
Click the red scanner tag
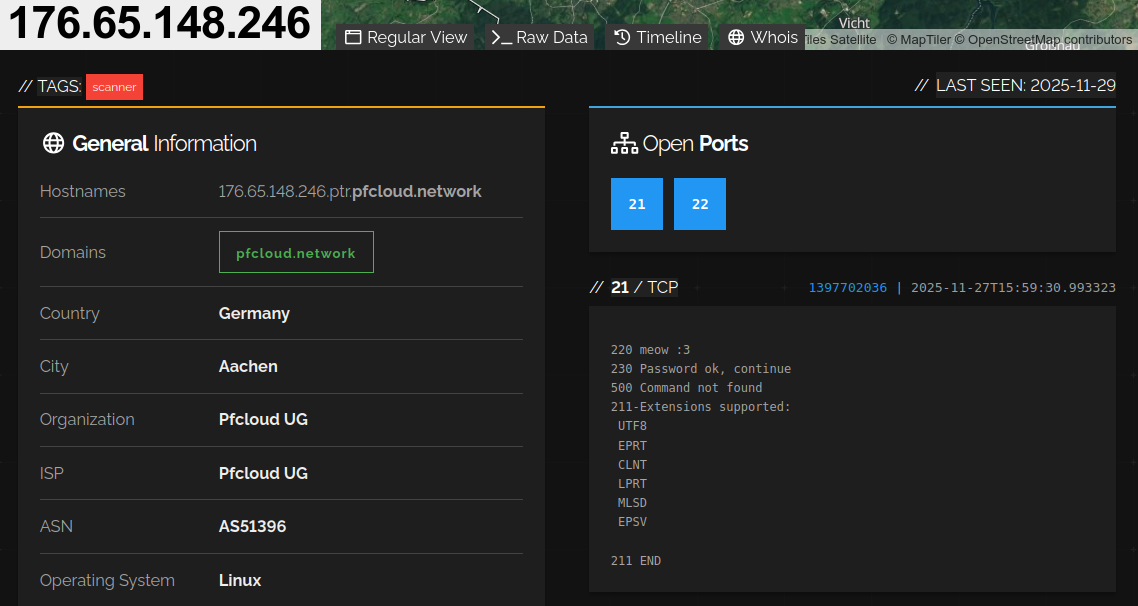click(113, 87)
